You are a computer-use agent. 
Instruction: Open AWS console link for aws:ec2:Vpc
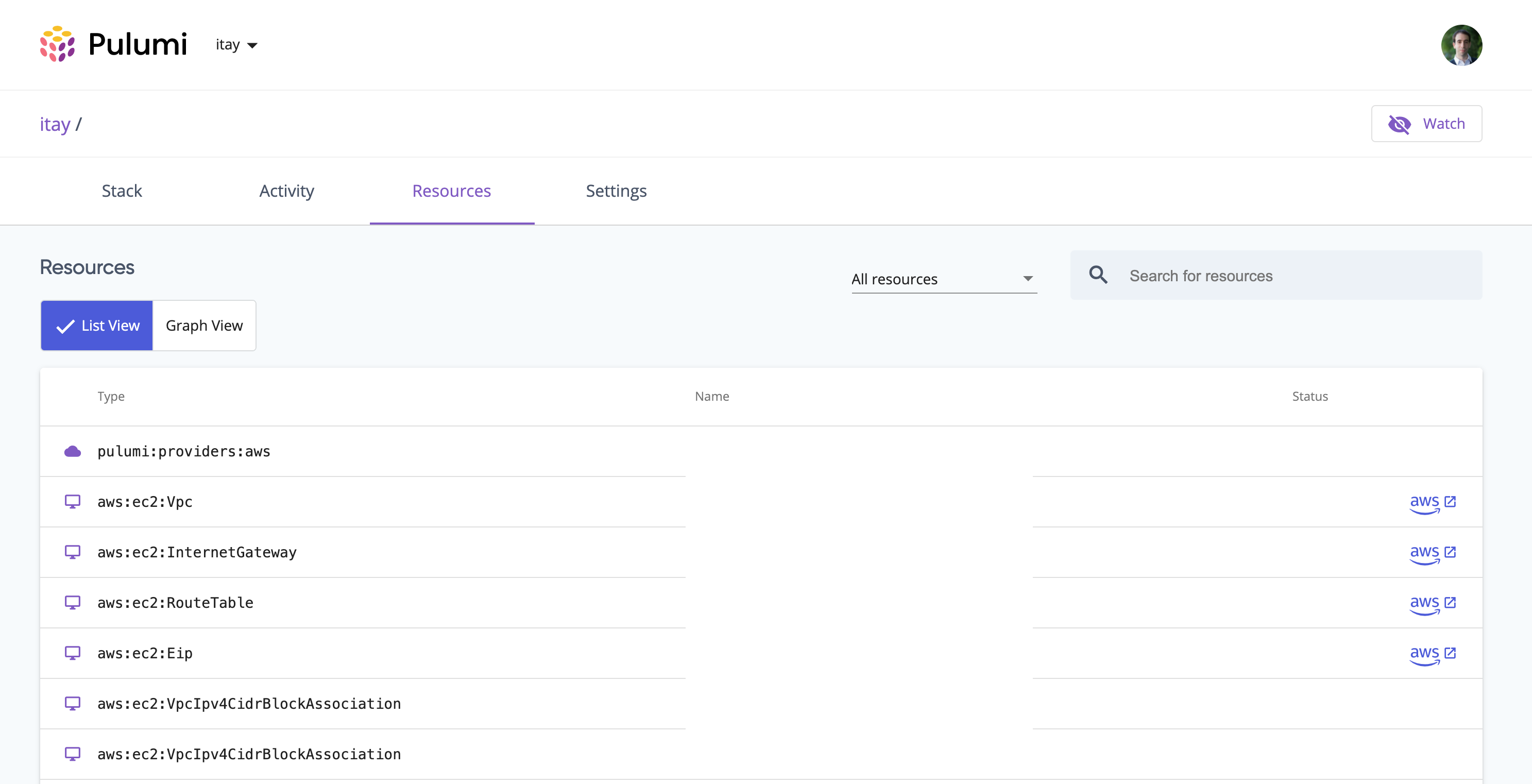1433,503
